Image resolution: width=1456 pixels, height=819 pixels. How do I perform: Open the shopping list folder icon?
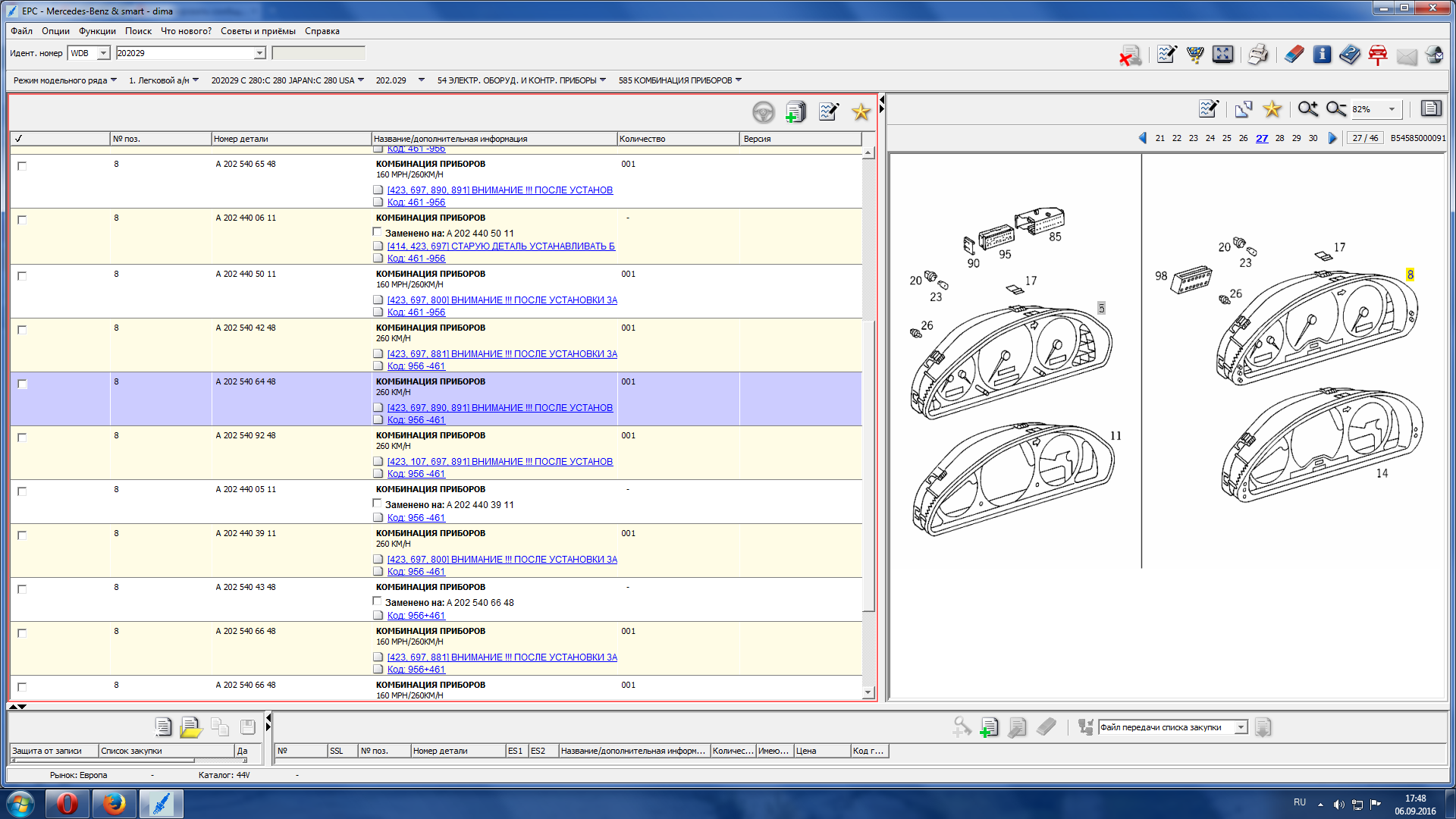(x=191, y=727)
